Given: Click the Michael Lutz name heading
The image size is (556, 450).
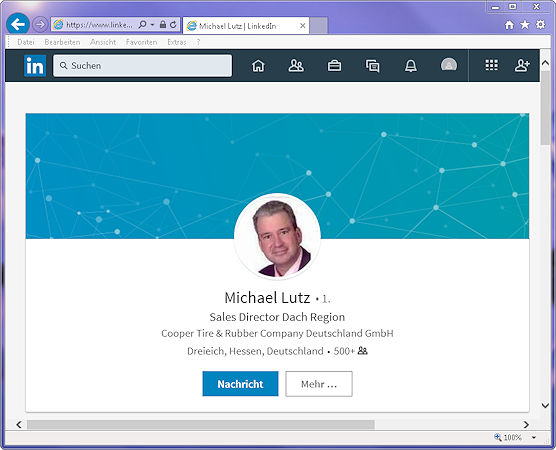Looking at the screenshot, I should point(267,298).
